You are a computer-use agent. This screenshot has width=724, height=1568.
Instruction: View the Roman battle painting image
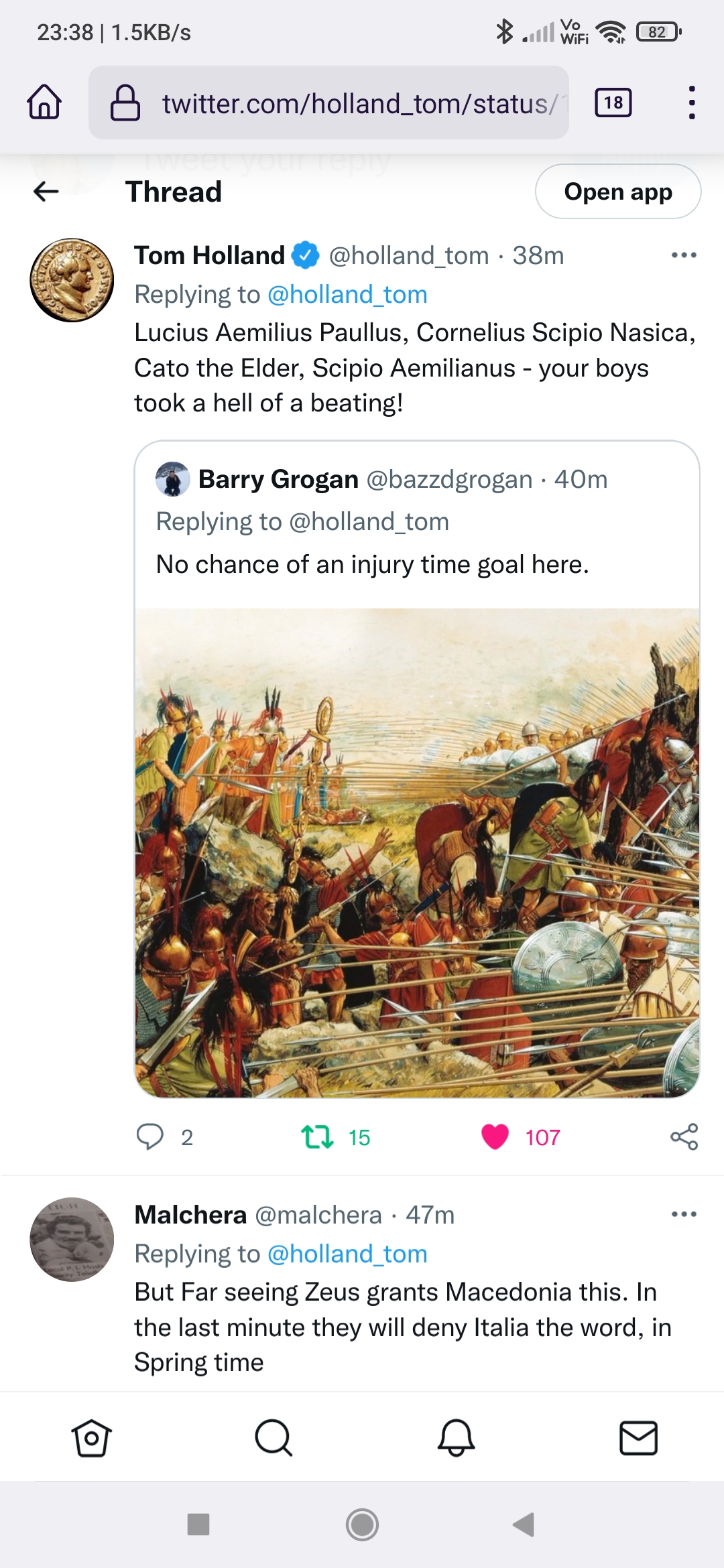click(x=417, y=852)
